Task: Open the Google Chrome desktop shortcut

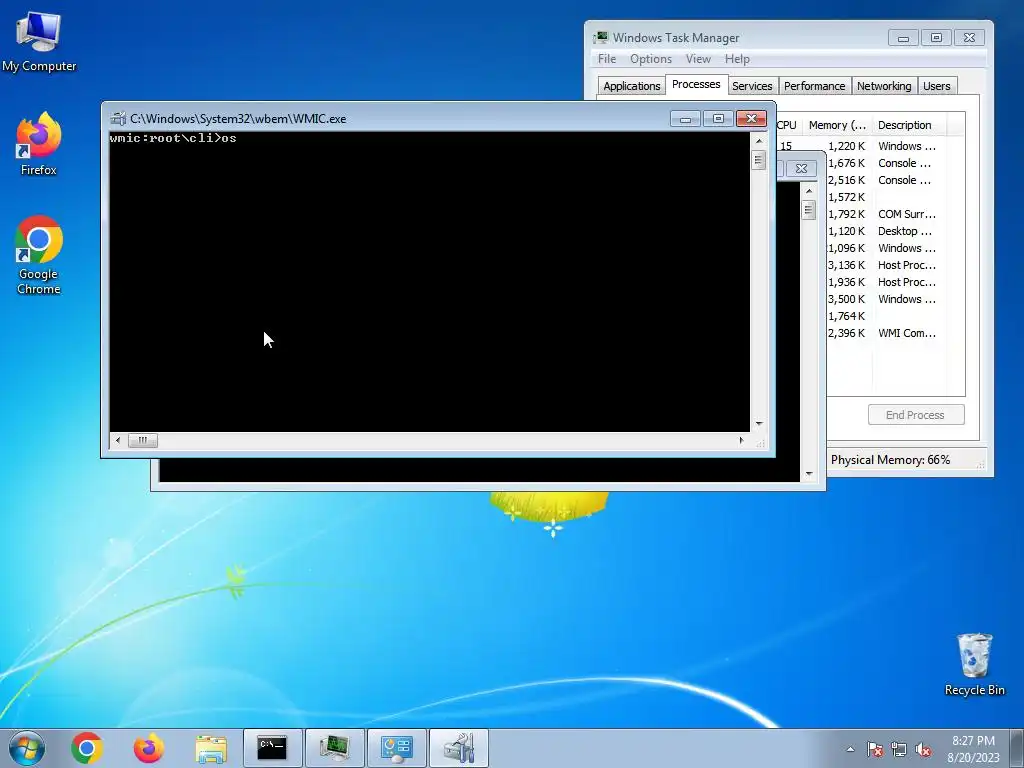Action: pyautogui.click(x=39, y=255)
